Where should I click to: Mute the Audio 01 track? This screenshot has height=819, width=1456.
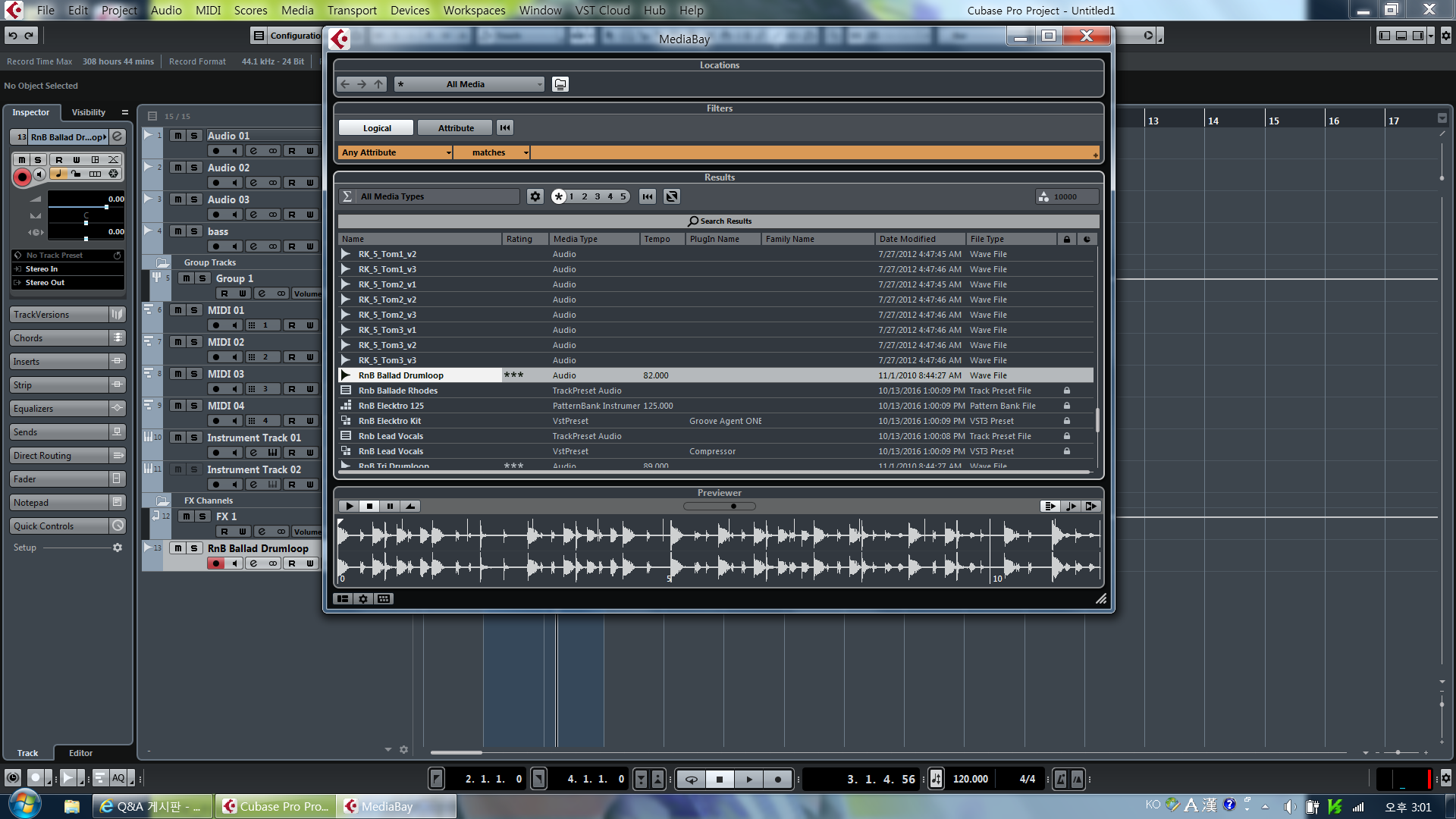pos(177,136)
